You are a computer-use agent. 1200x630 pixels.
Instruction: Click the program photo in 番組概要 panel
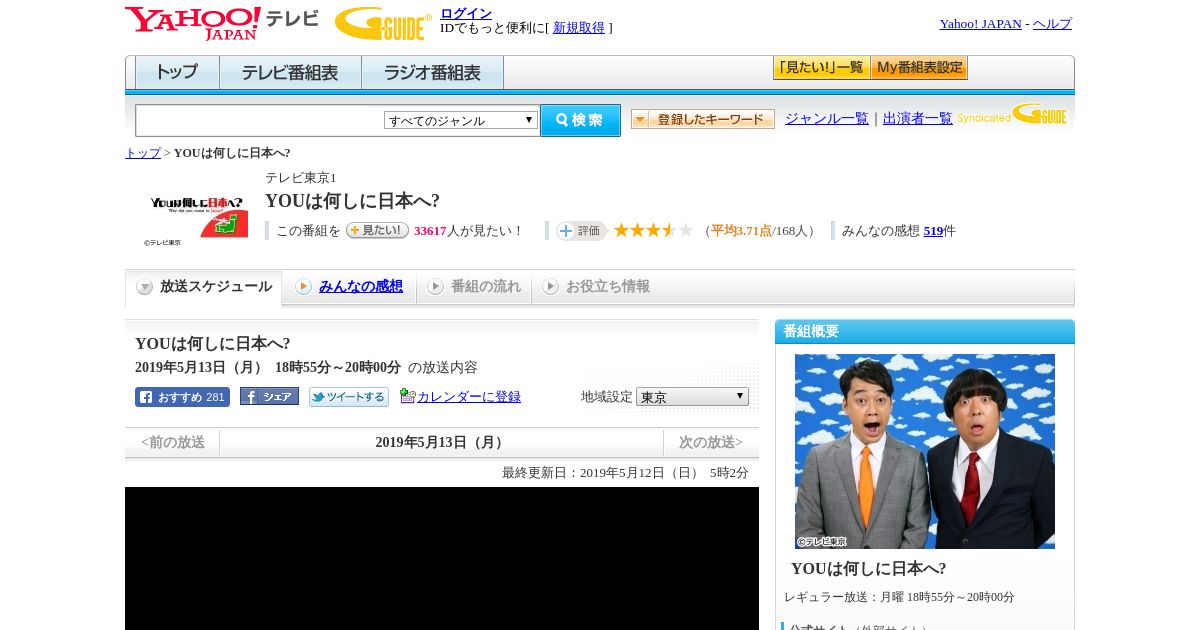pyautogui.click(x=925, y=451)
